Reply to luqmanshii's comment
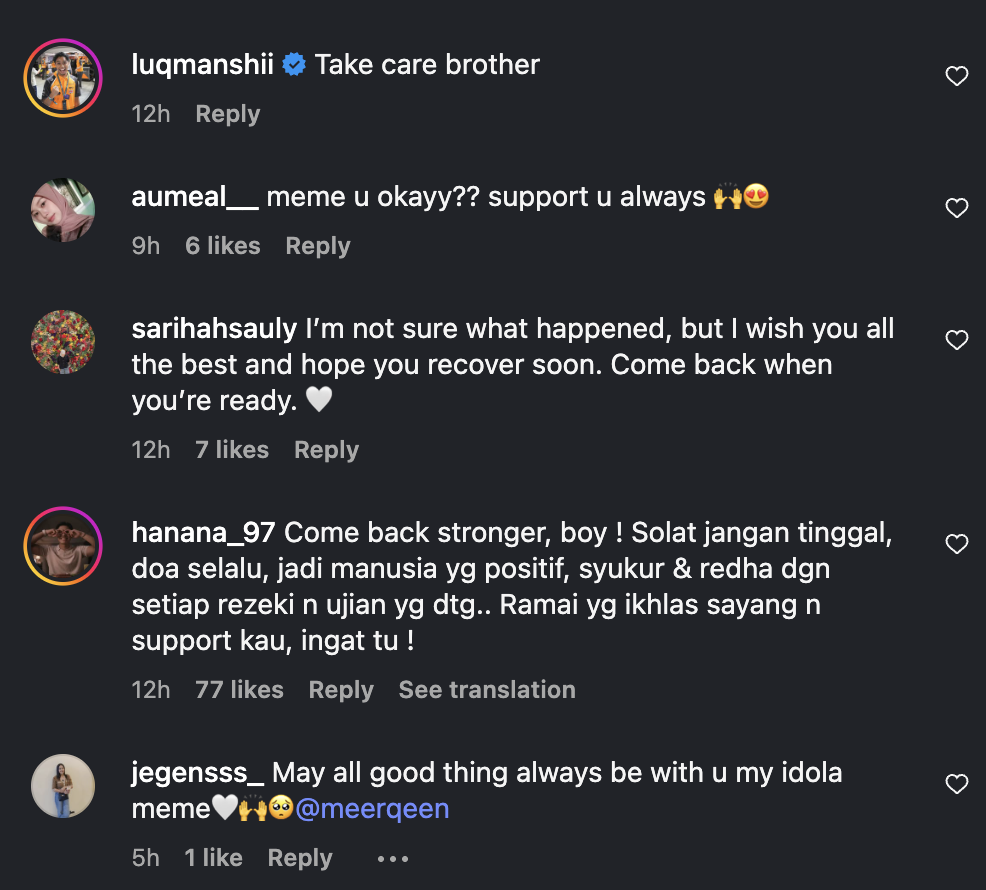 coord(227,114)
